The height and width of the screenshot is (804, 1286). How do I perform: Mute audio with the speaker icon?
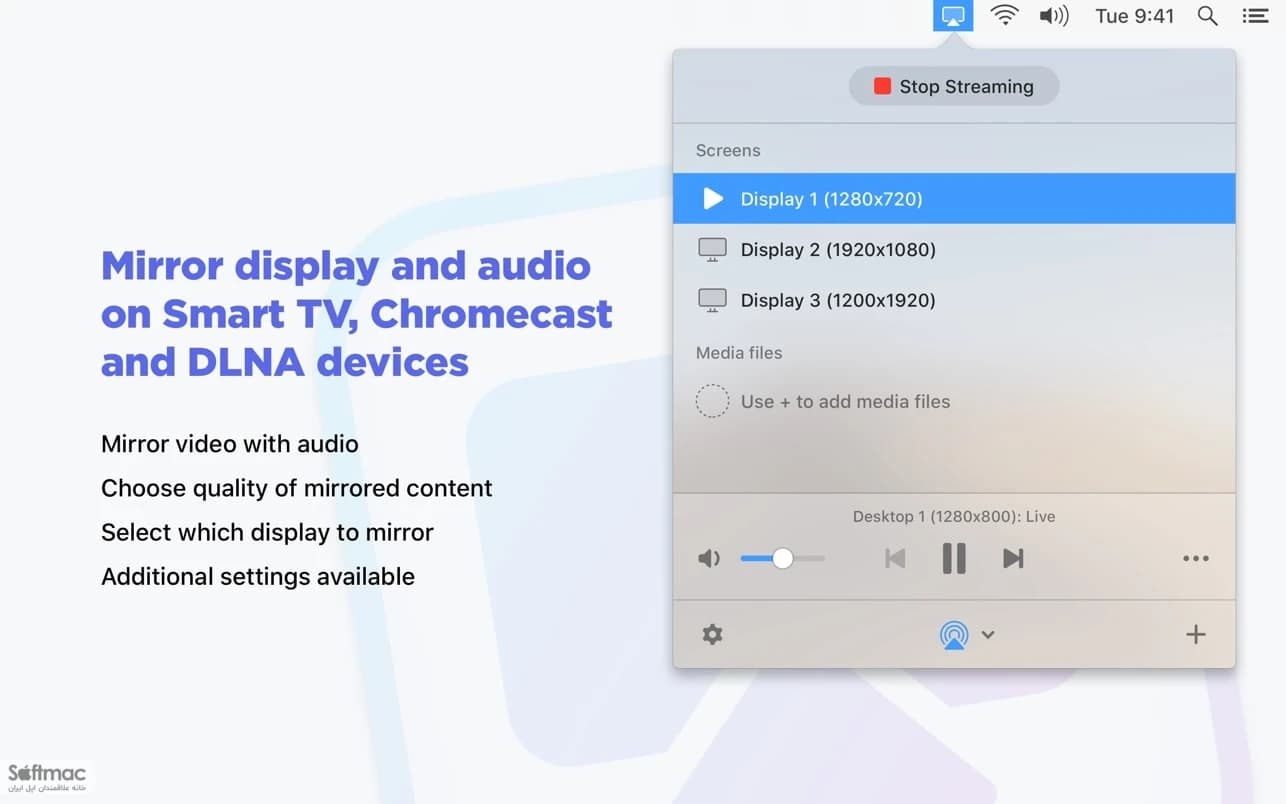coord(708,558)
